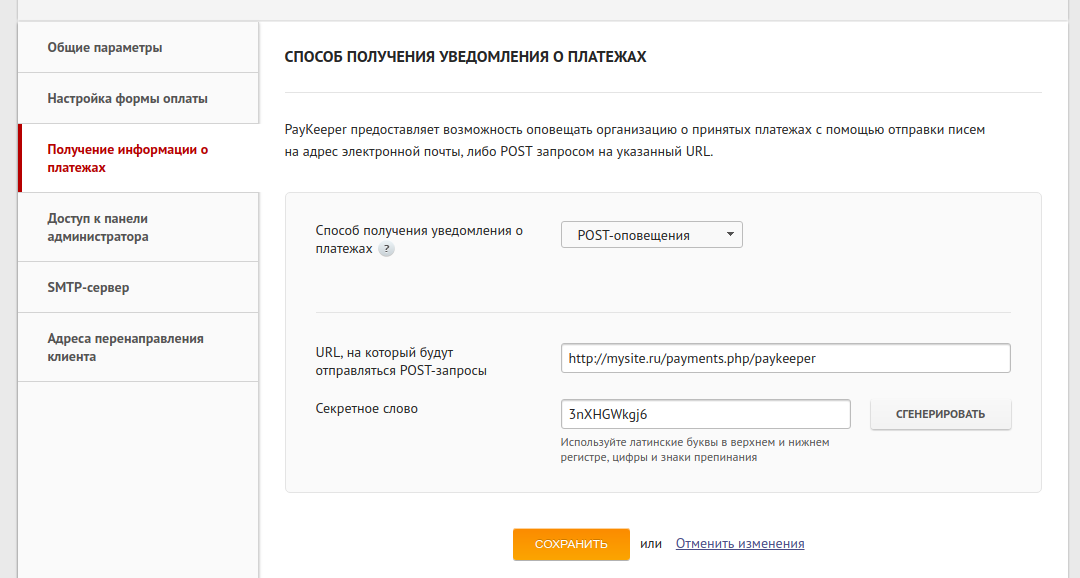Click the PayKeeper description paragraph
The width and height of the screenshot is (1080, 578).
[635, 141]
